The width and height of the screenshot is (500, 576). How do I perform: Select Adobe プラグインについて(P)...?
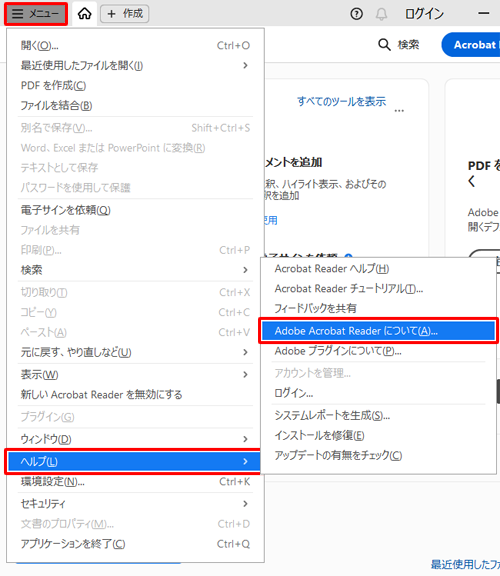(x=378, y=351)
